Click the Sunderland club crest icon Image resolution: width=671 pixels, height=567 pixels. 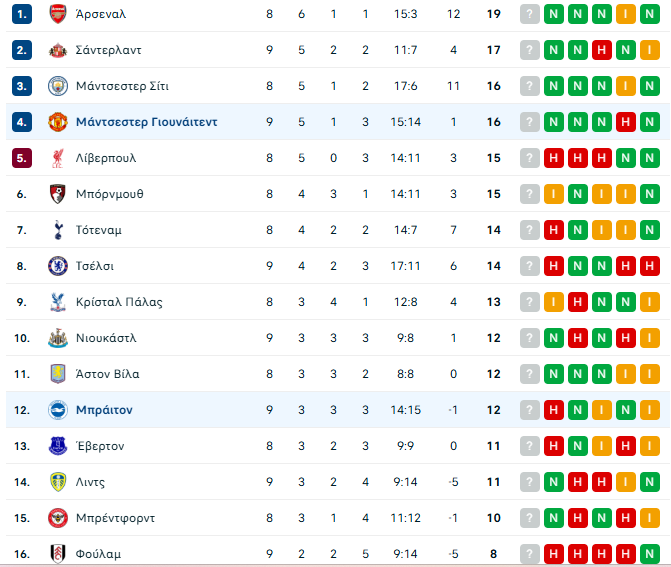click(x=56, y=50)
